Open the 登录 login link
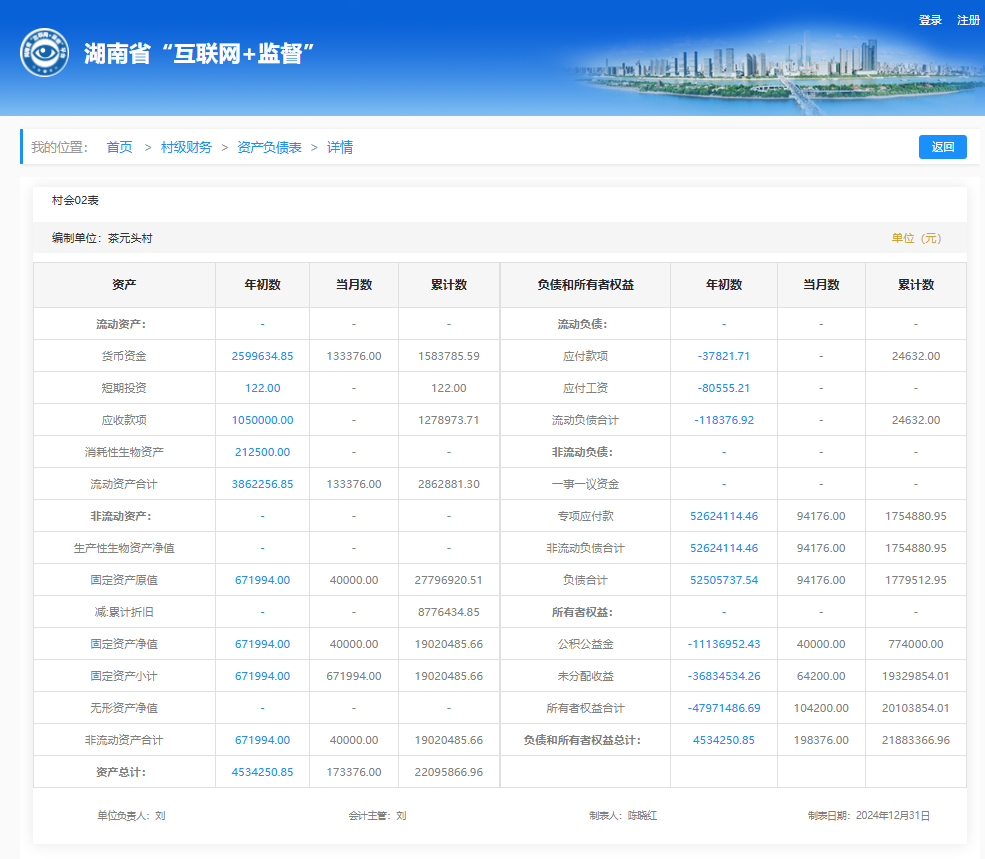 coord(930,20)
